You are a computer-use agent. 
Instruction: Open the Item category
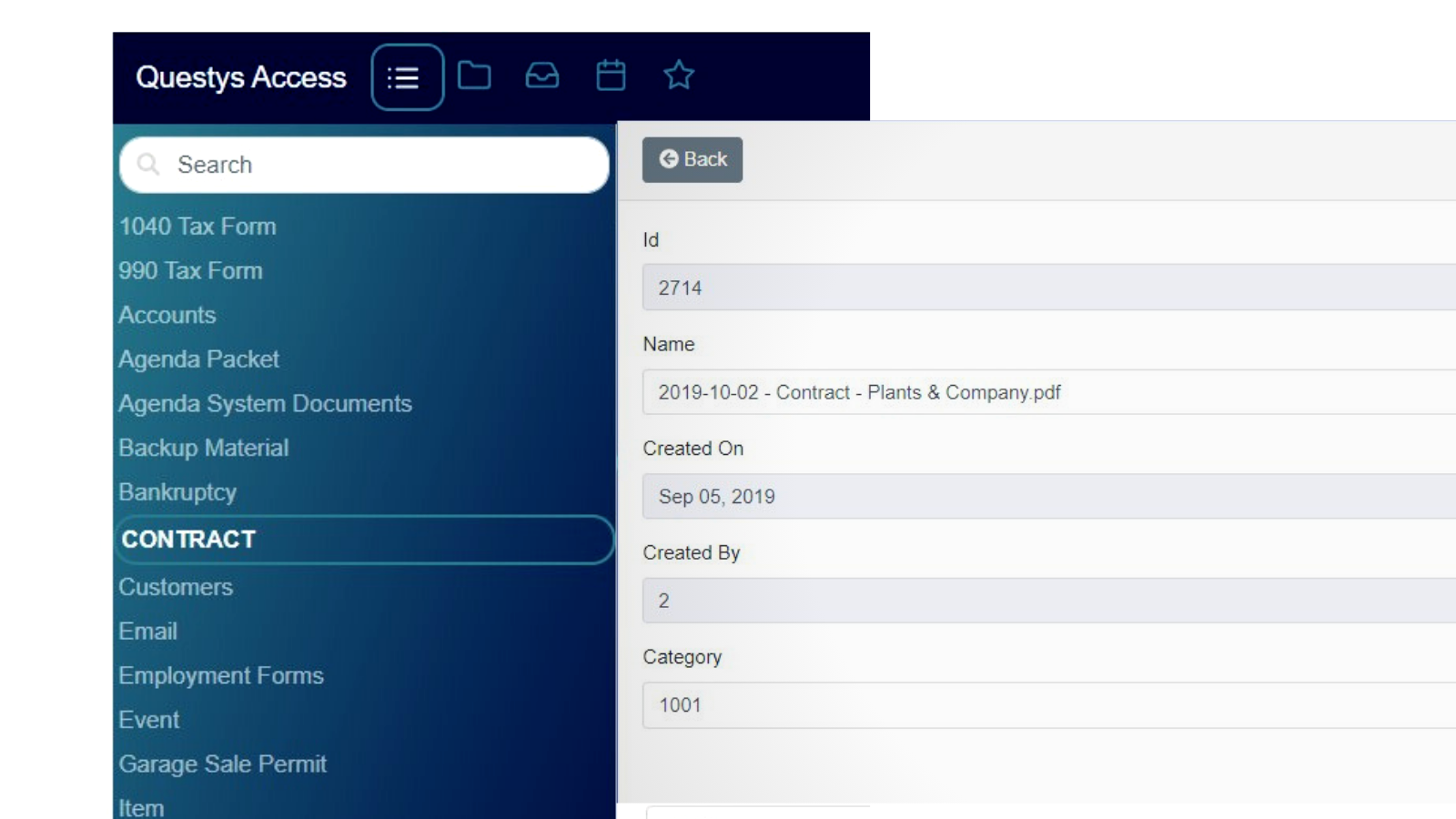(141, 807)
